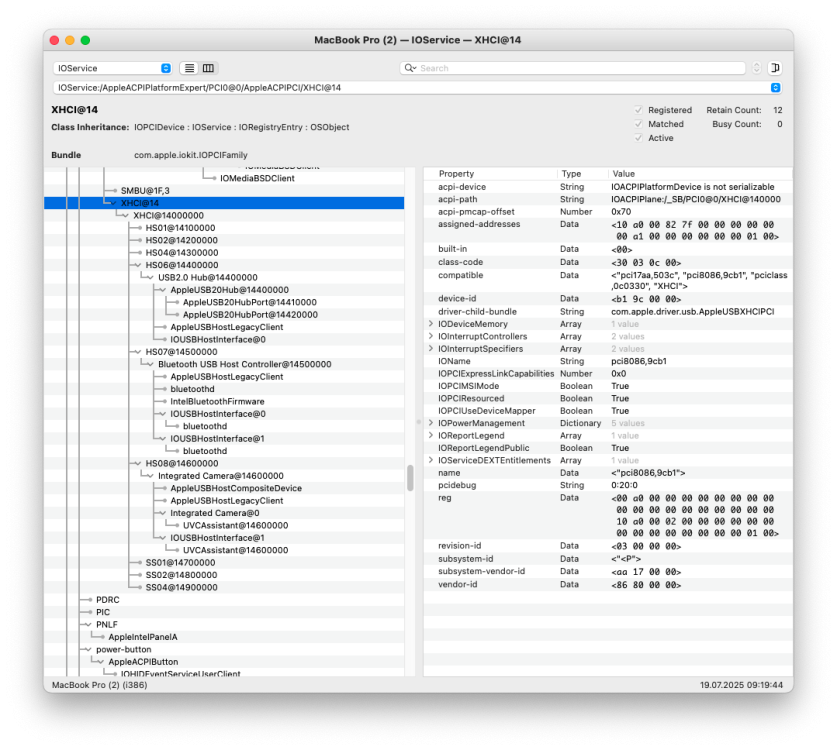
Task: Toggle the Active checkbox
Action: [638, 138]
